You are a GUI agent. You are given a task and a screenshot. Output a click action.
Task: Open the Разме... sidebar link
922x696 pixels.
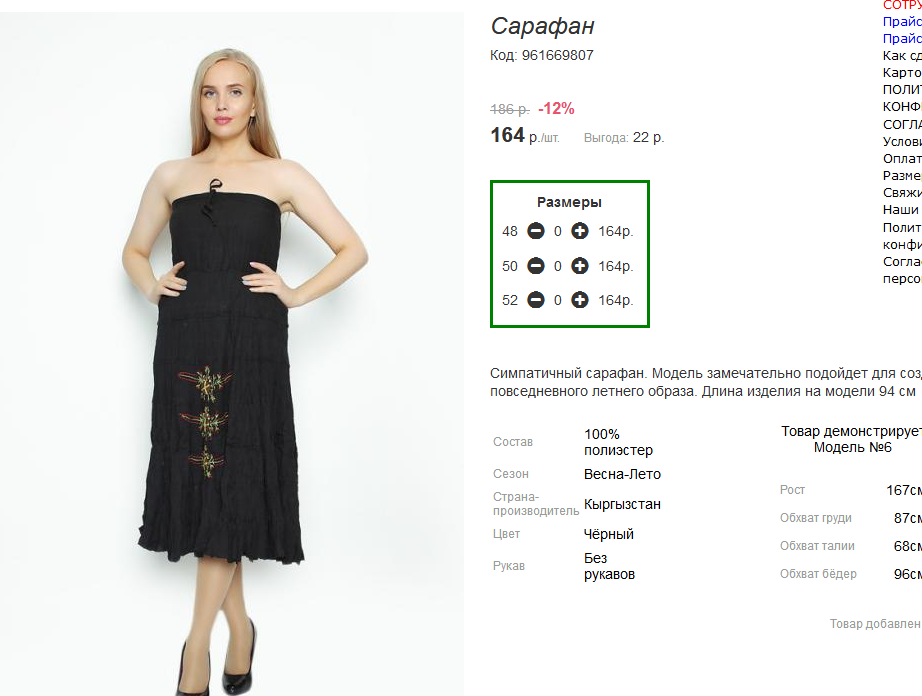[x=902, y=176]
